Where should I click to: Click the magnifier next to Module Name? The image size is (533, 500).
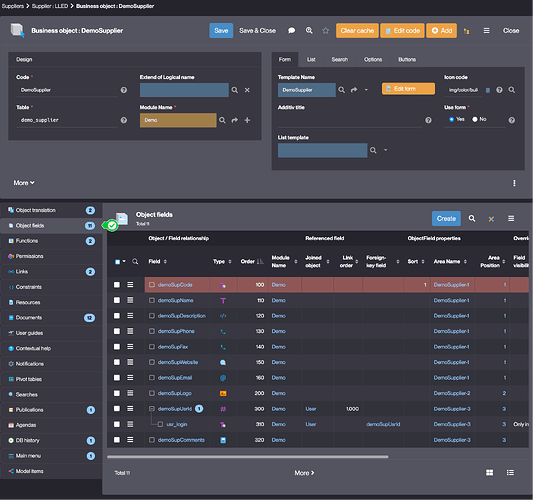[x=222, y=120]
